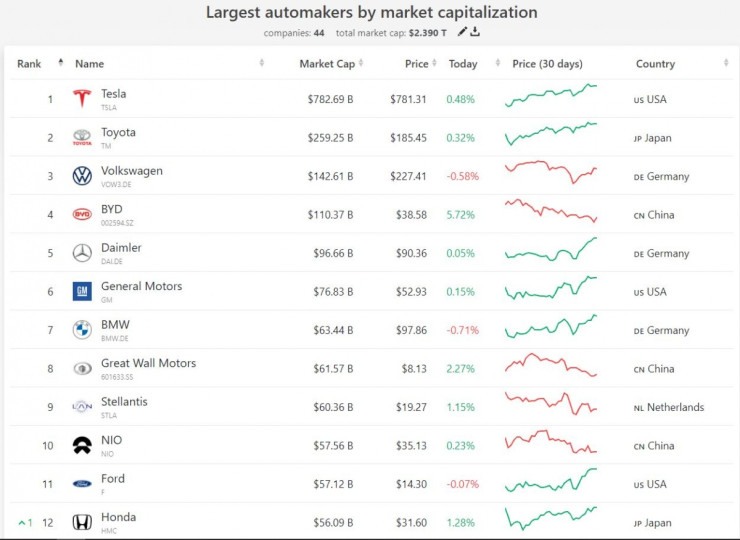740x540 pixels.
Task: Click the Toyota logo icon
Action: tap(82, 138)
